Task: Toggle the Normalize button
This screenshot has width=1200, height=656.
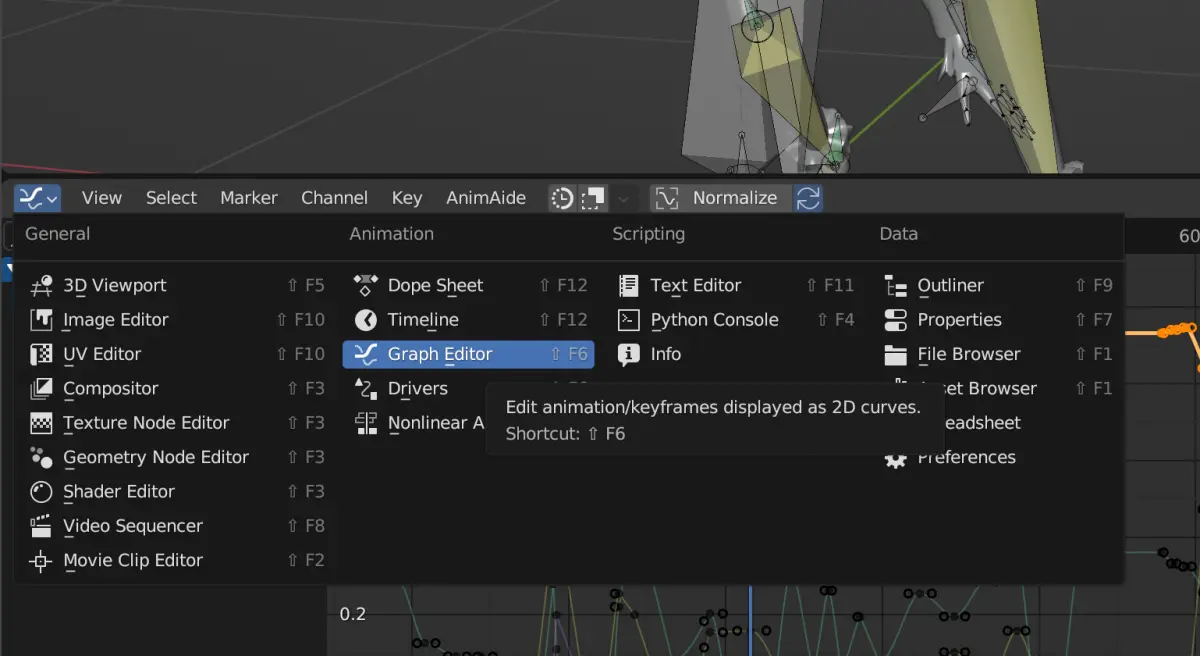Action: point(721,198)
